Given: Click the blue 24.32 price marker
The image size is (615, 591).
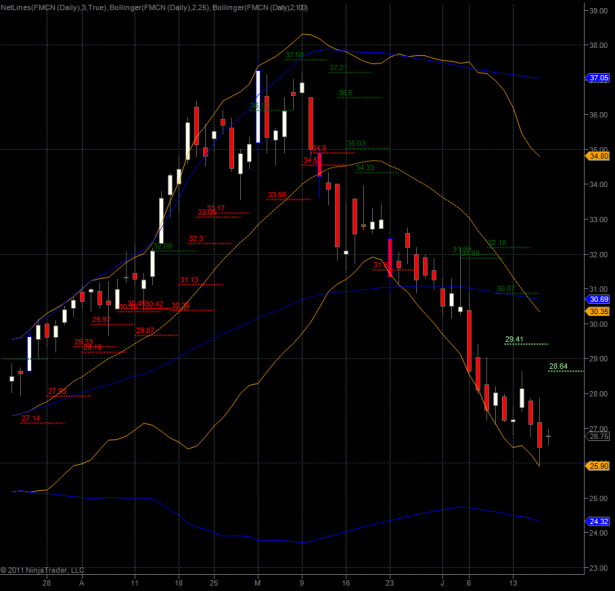Looking at the screenshot, I should pos(599,521).
